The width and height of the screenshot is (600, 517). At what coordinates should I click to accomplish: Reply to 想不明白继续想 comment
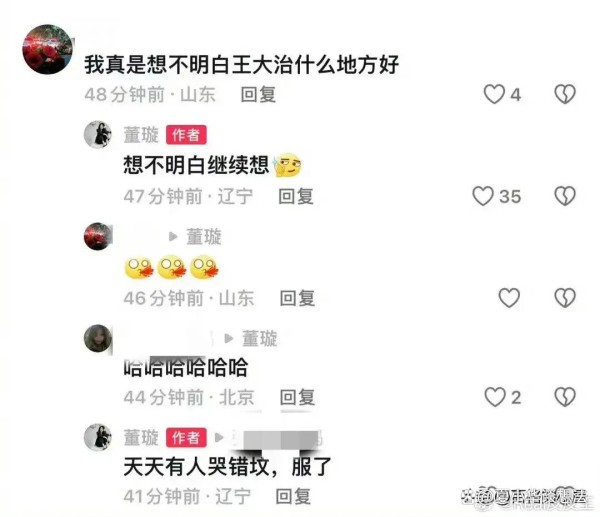click(x=296, y=196)
